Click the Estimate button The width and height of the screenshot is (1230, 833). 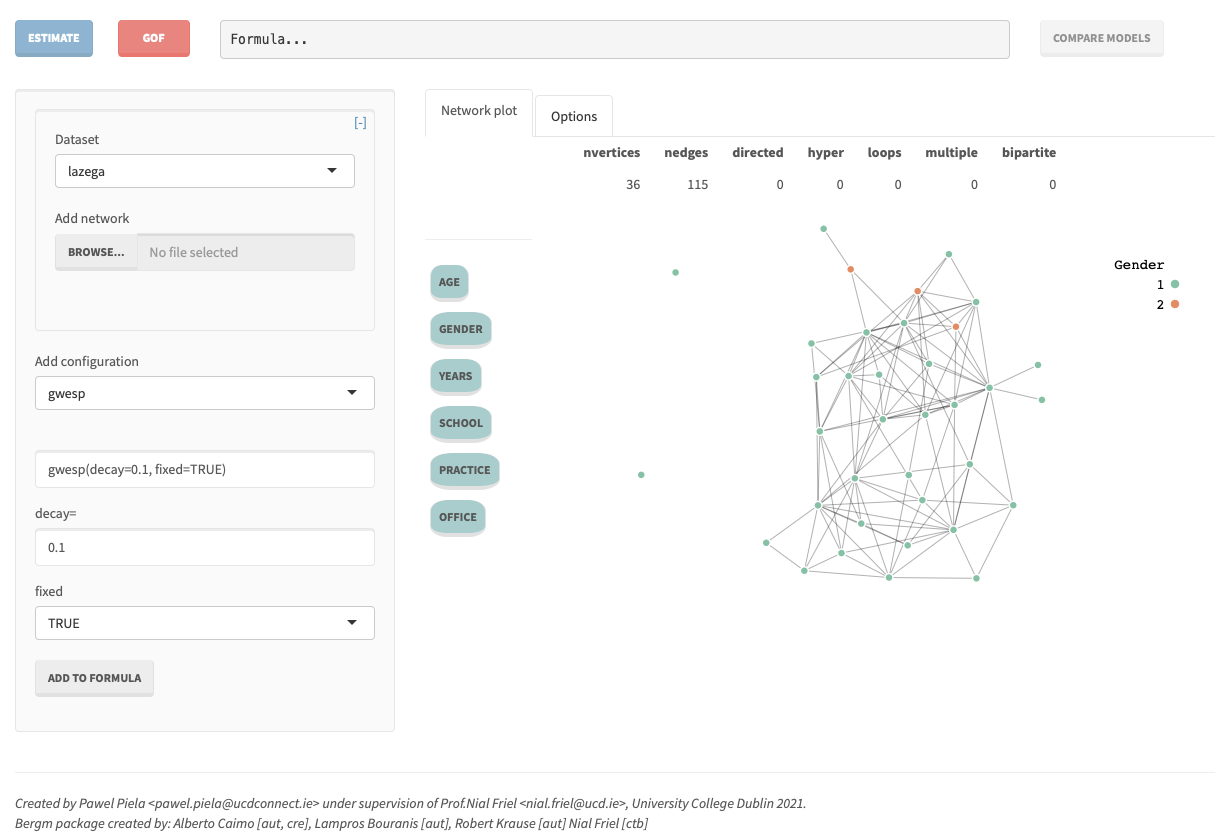pos(54,38)
